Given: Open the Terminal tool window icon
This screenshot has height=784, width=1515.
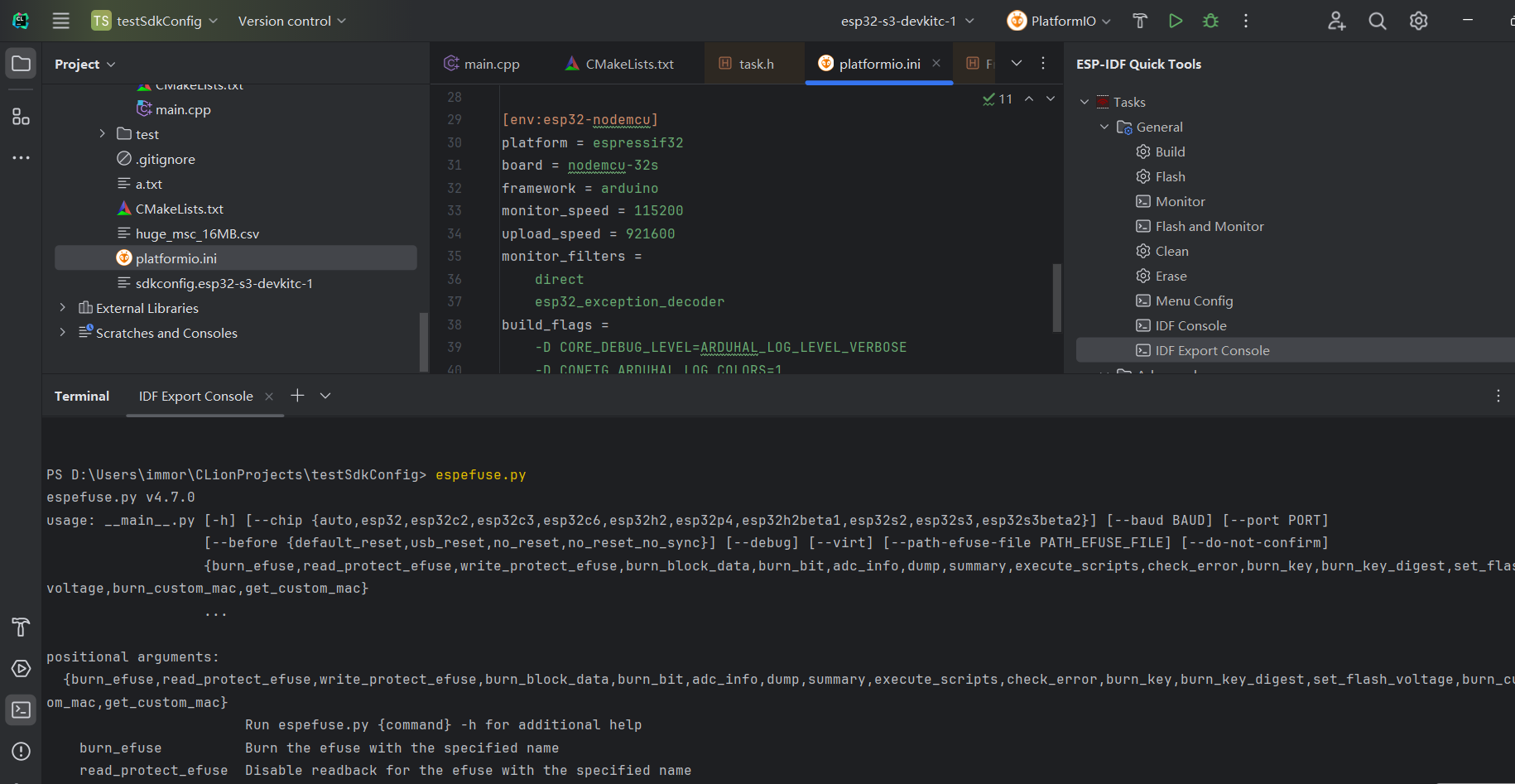Looking at the screenshot, I should click(22, 710).
